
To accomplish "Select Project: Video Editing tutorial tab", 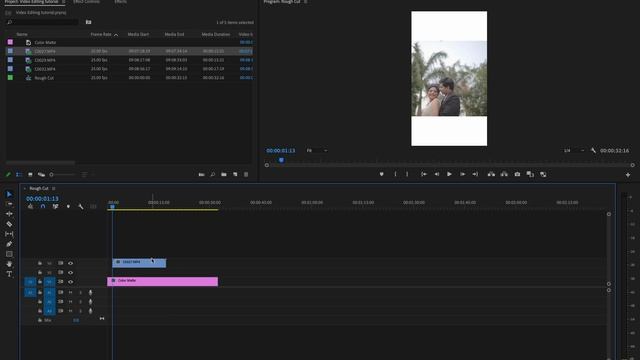I will [x=31, y=2].
